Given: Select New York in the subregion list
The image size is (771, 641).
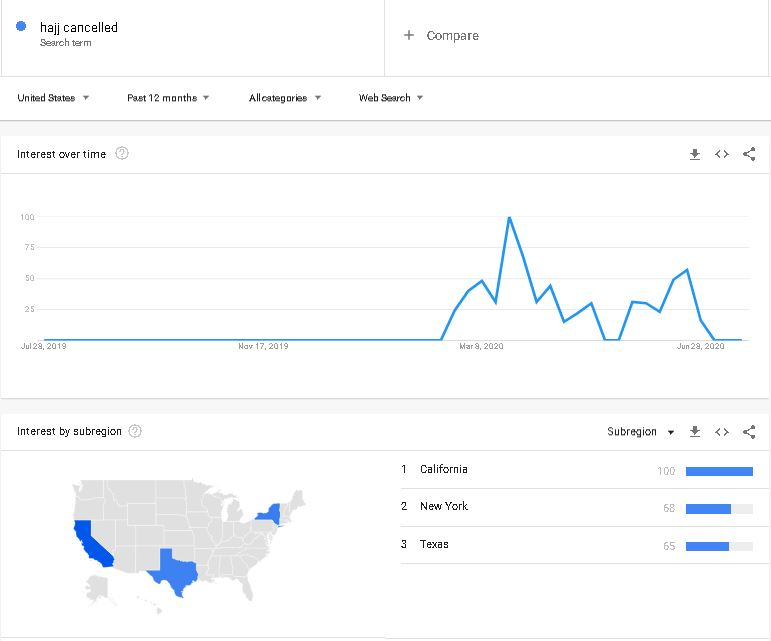Looking at the screenshot, I should pos(444,507).
